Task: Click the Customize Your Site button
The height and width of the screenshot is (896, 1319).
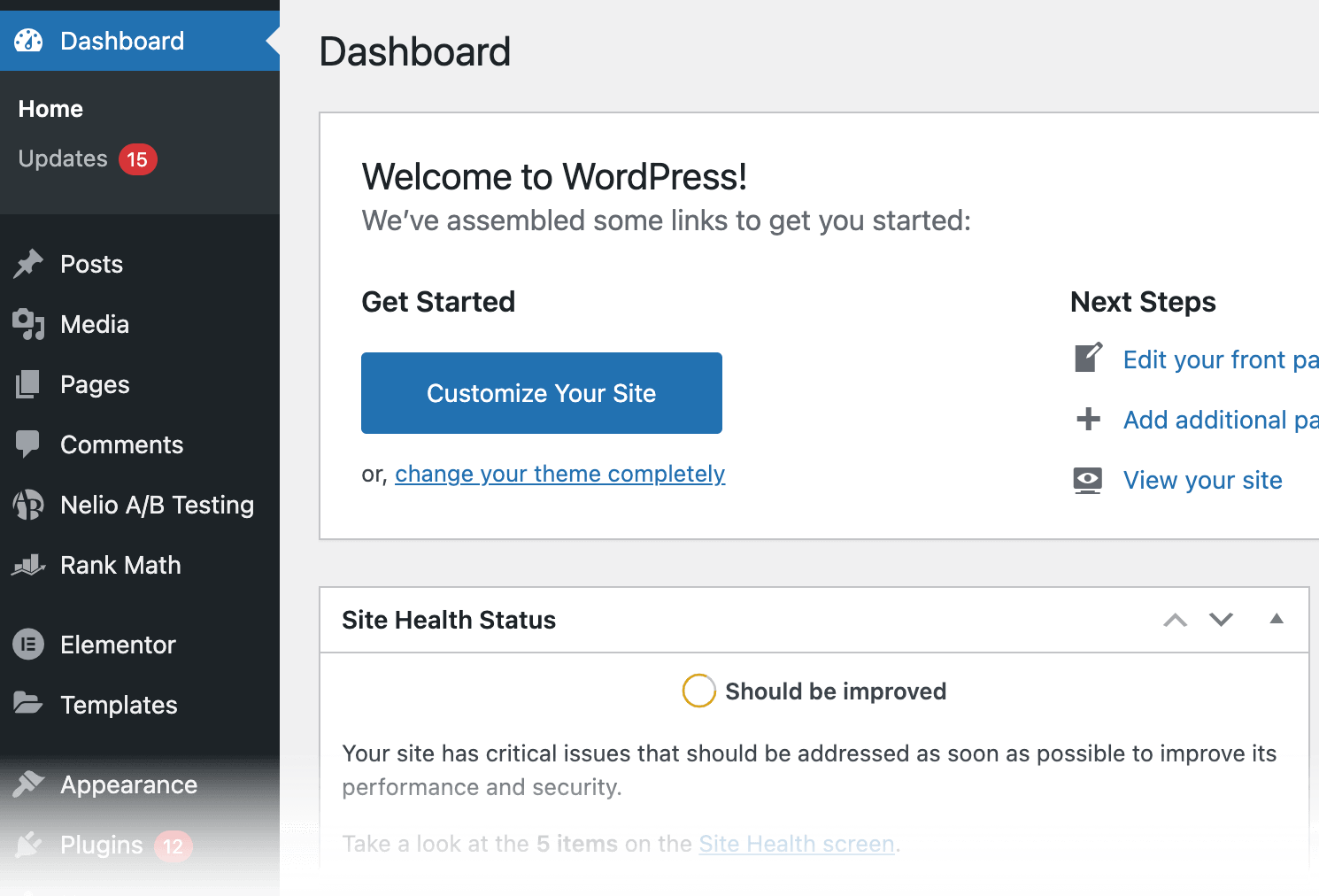Action: coord(541,393)
